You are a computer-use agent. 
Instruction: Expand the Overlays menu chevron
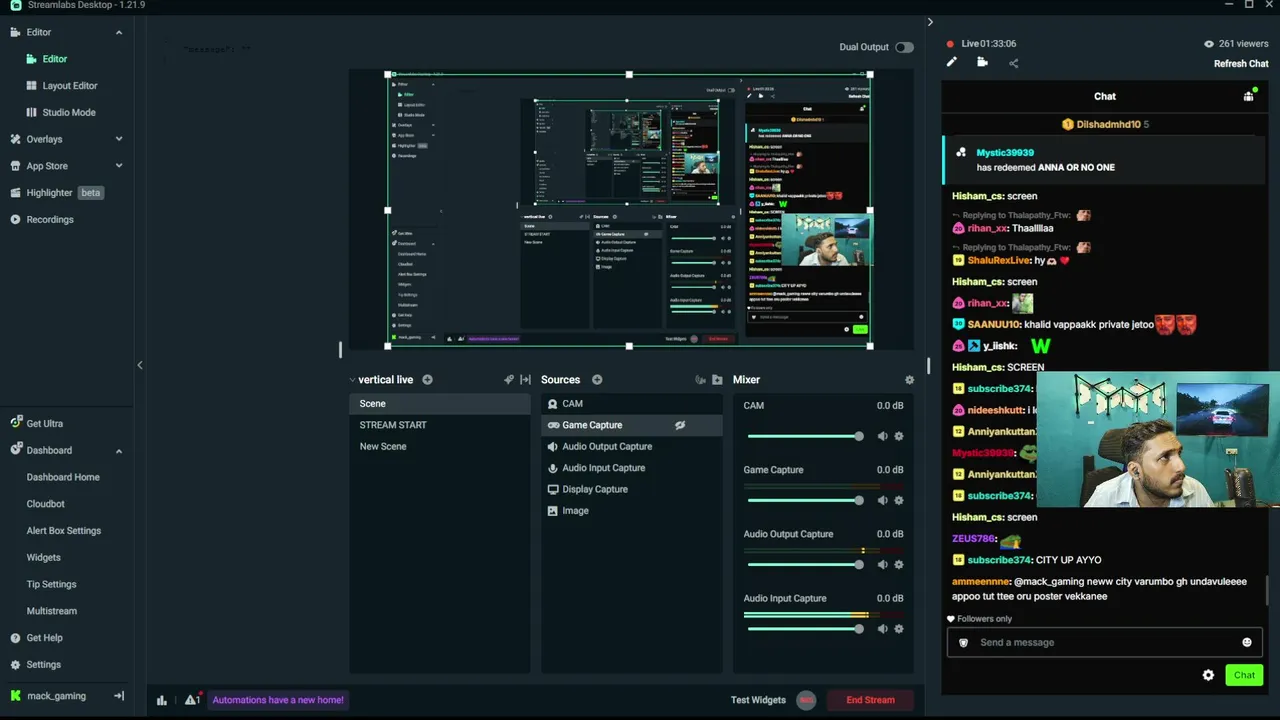[x=119, y=139]
